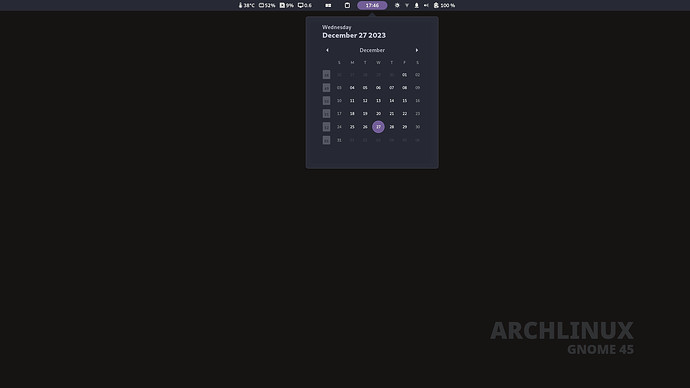The height and width of the screenshot is (388, 690).
Task: Choose day 21 in the calendar
Action: 392,113
